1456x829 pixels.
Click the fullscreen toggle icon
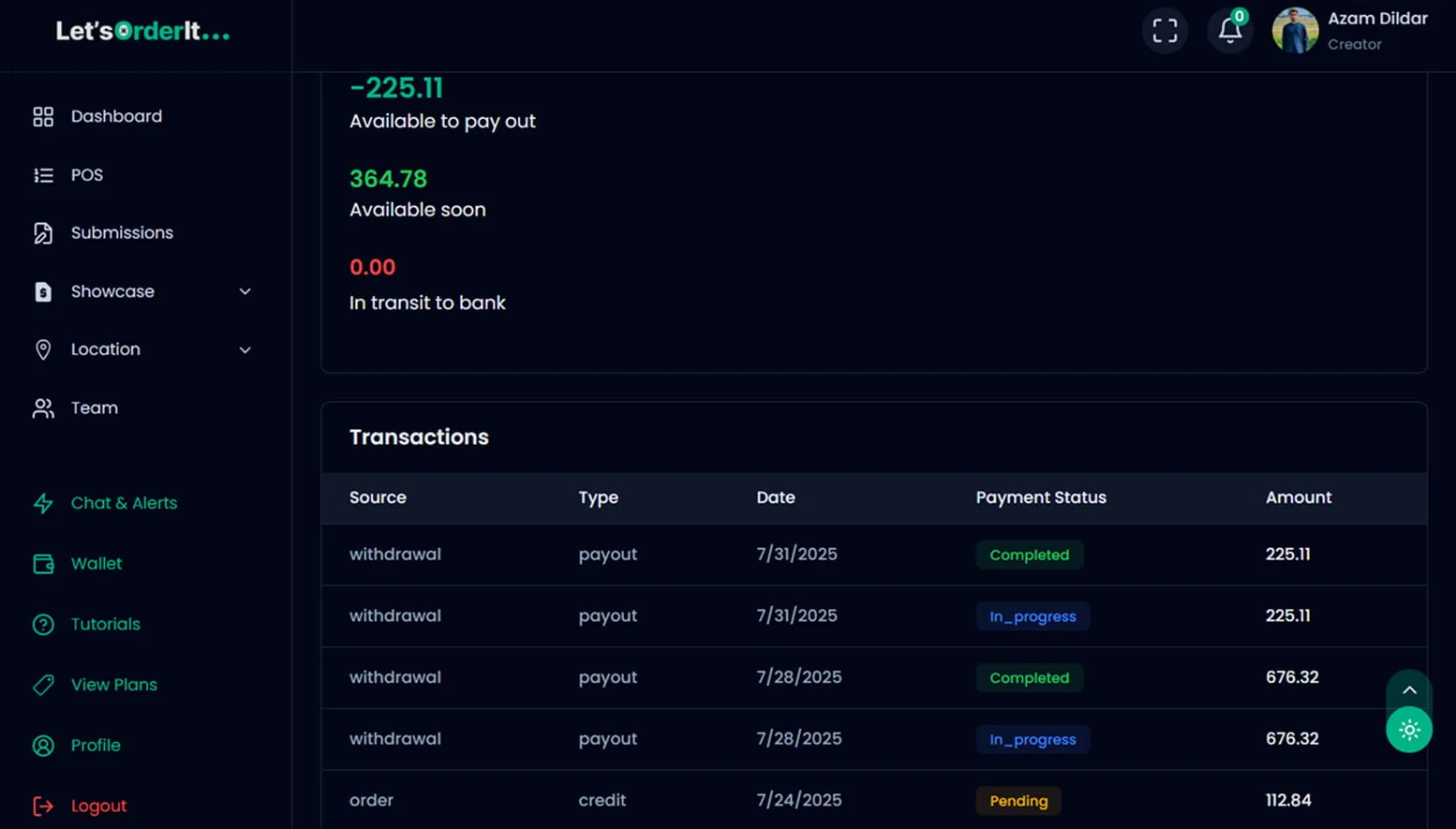coord(1165,31)
